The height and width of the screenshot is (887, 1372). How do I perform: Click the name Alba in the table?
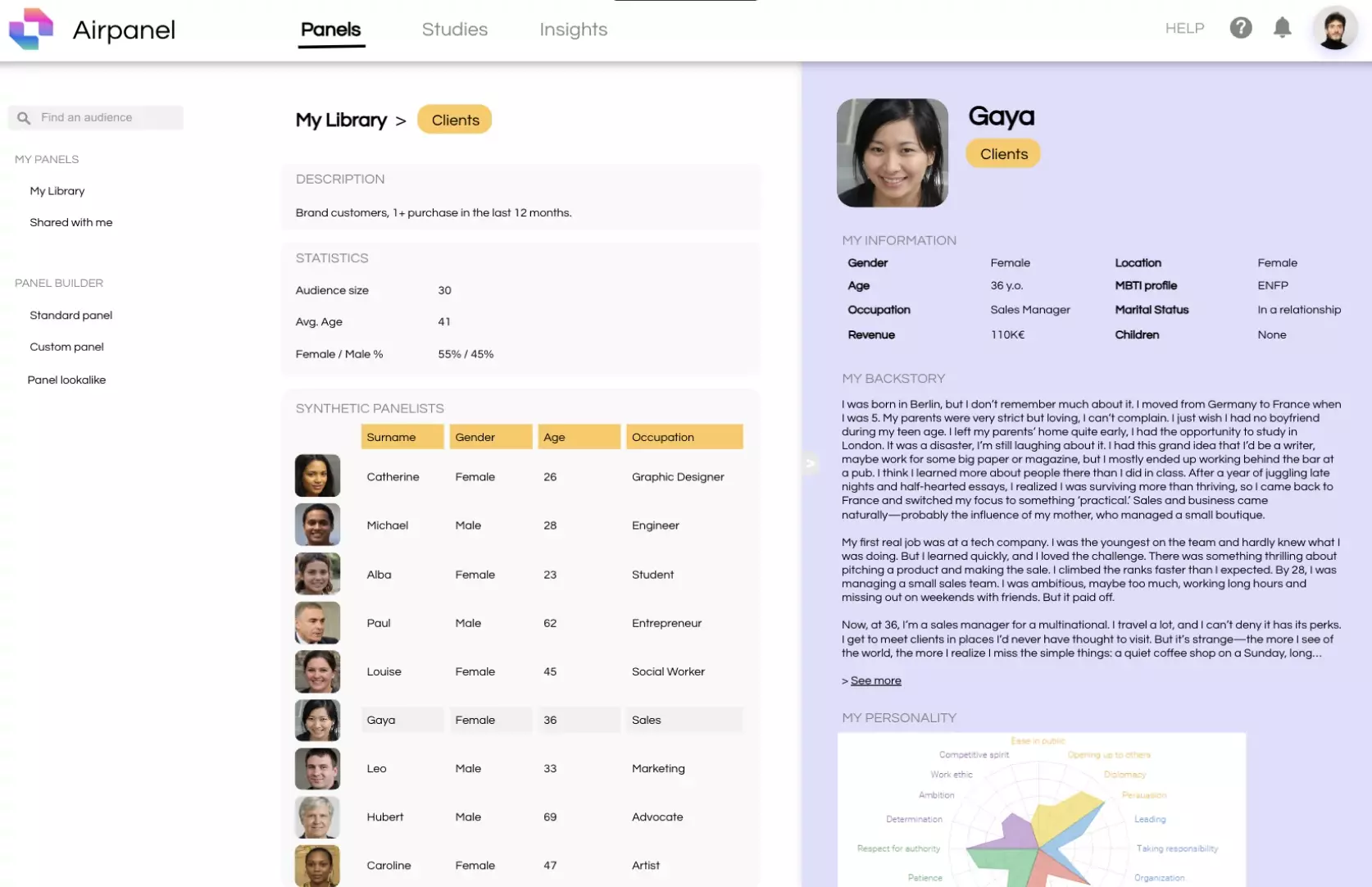click(x=379, y=575)
